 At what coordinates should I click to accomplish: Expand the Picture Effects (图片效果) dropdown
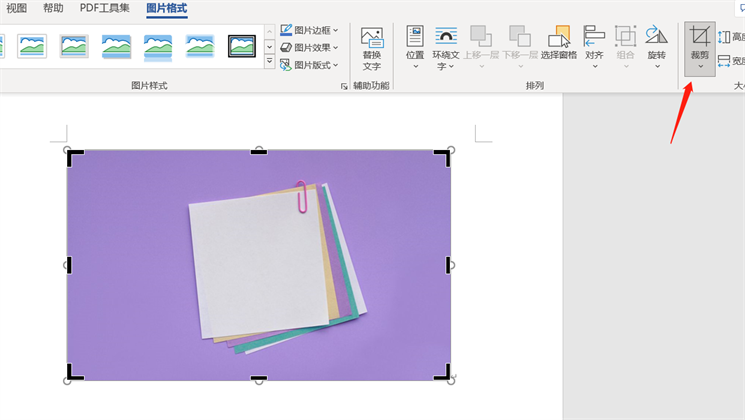pos(310,47)
